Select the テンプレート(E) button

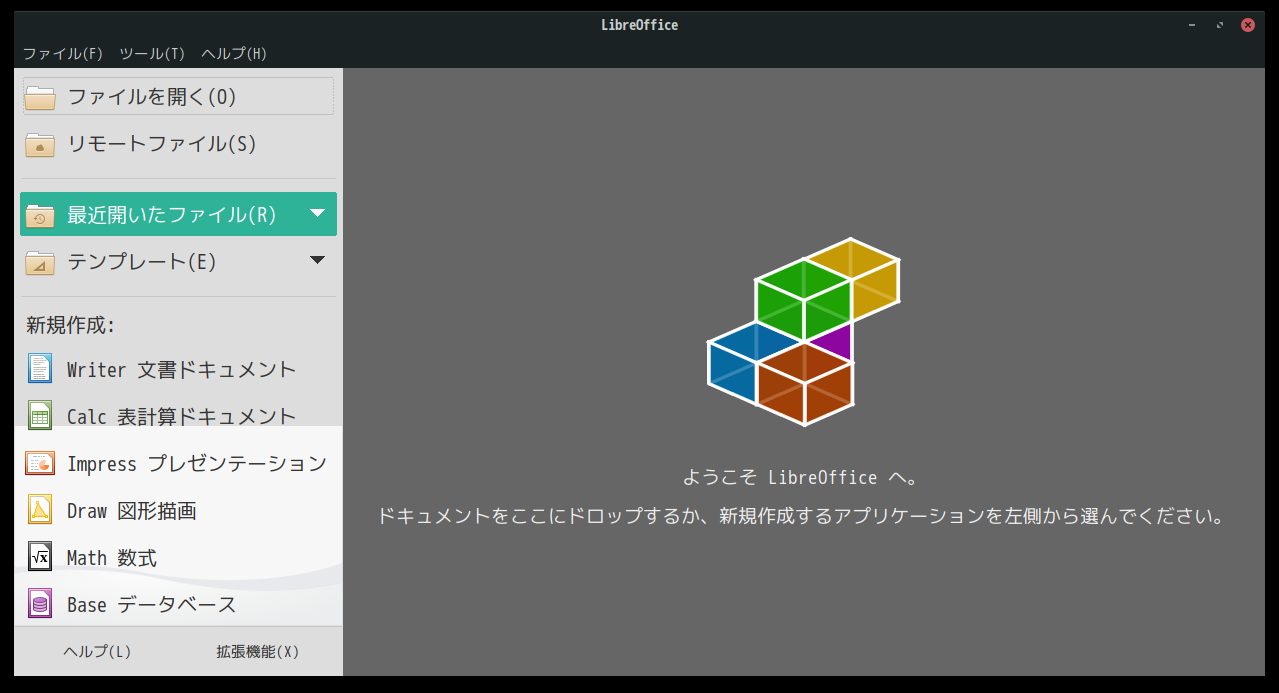[178, 262]
